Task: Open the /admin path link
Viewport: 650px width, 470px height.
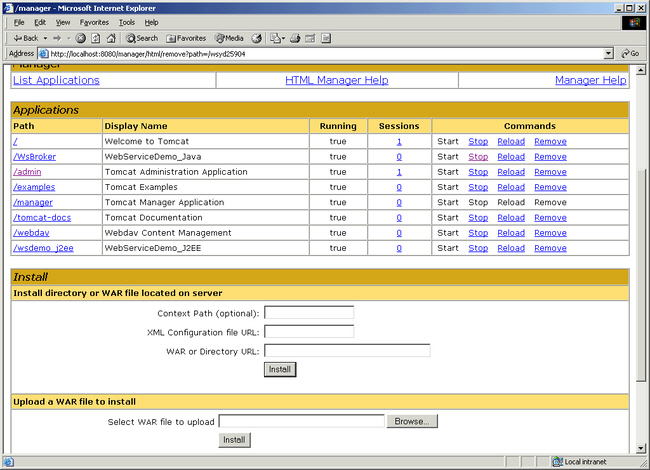Action: (x=27, y=172)
